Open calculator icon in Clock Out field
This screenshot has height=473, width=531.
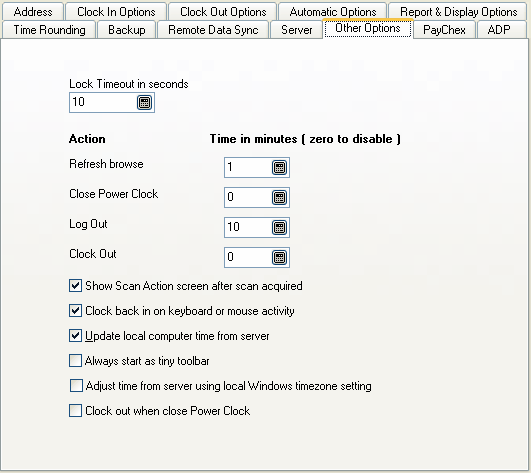279,257
